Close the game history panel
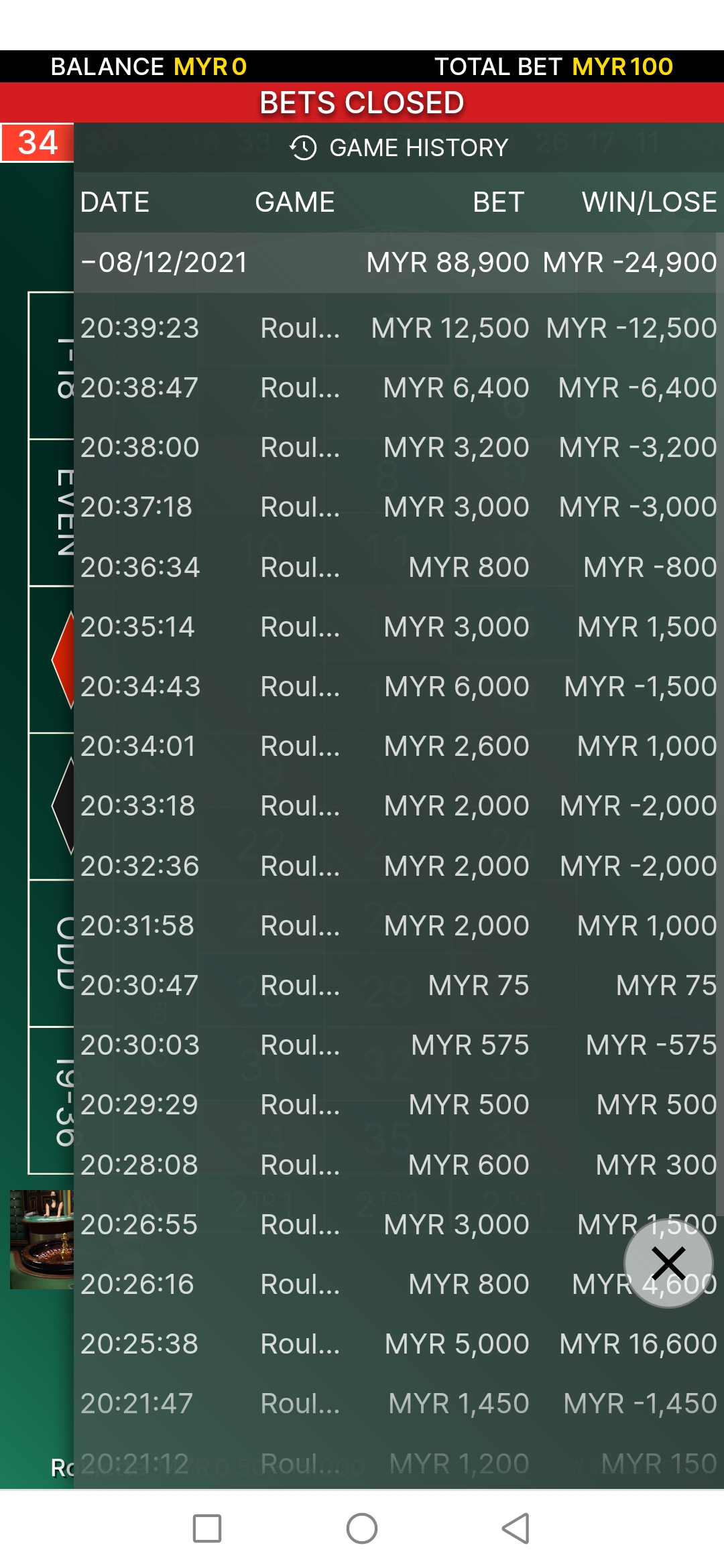724x1568 pixels. (x=668, y=1264)
